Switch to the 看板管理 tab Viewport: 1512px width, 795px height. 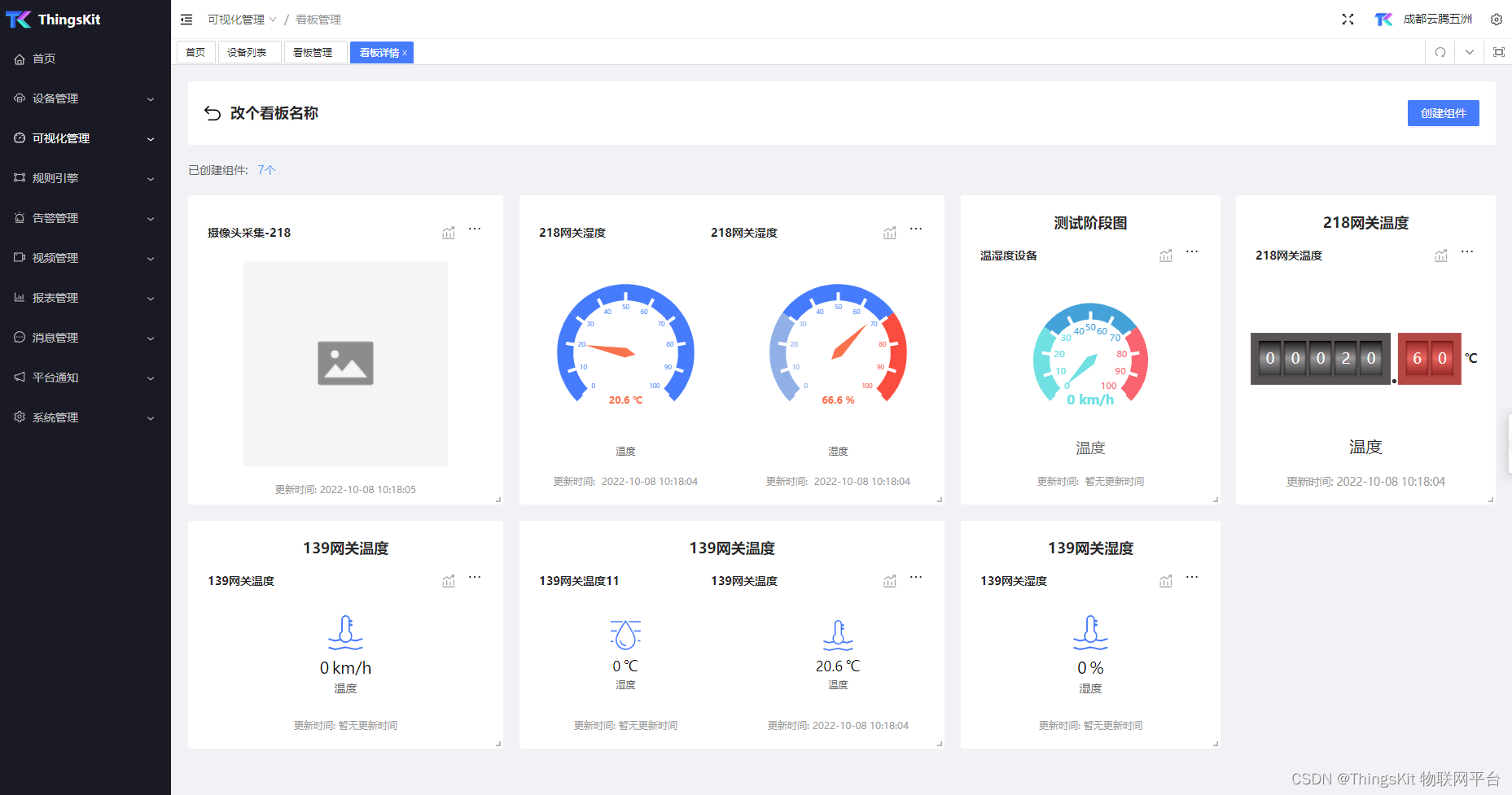coord(315,52)
